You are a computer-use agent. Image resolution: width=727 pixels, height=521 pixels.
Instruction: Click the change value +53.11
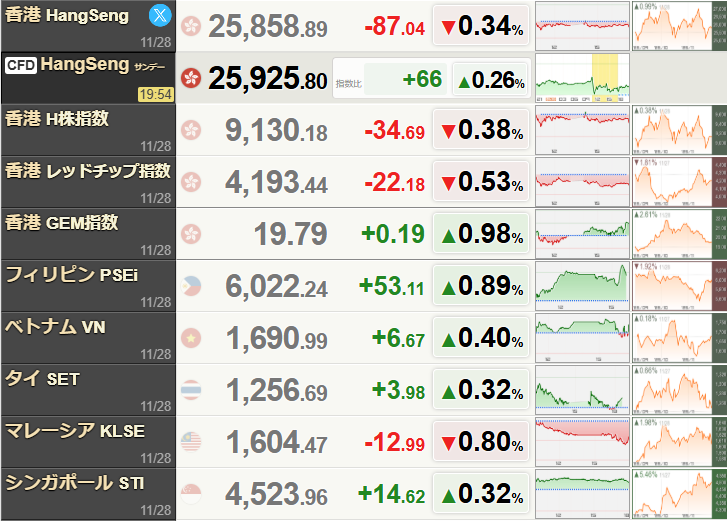pos(392,286)
